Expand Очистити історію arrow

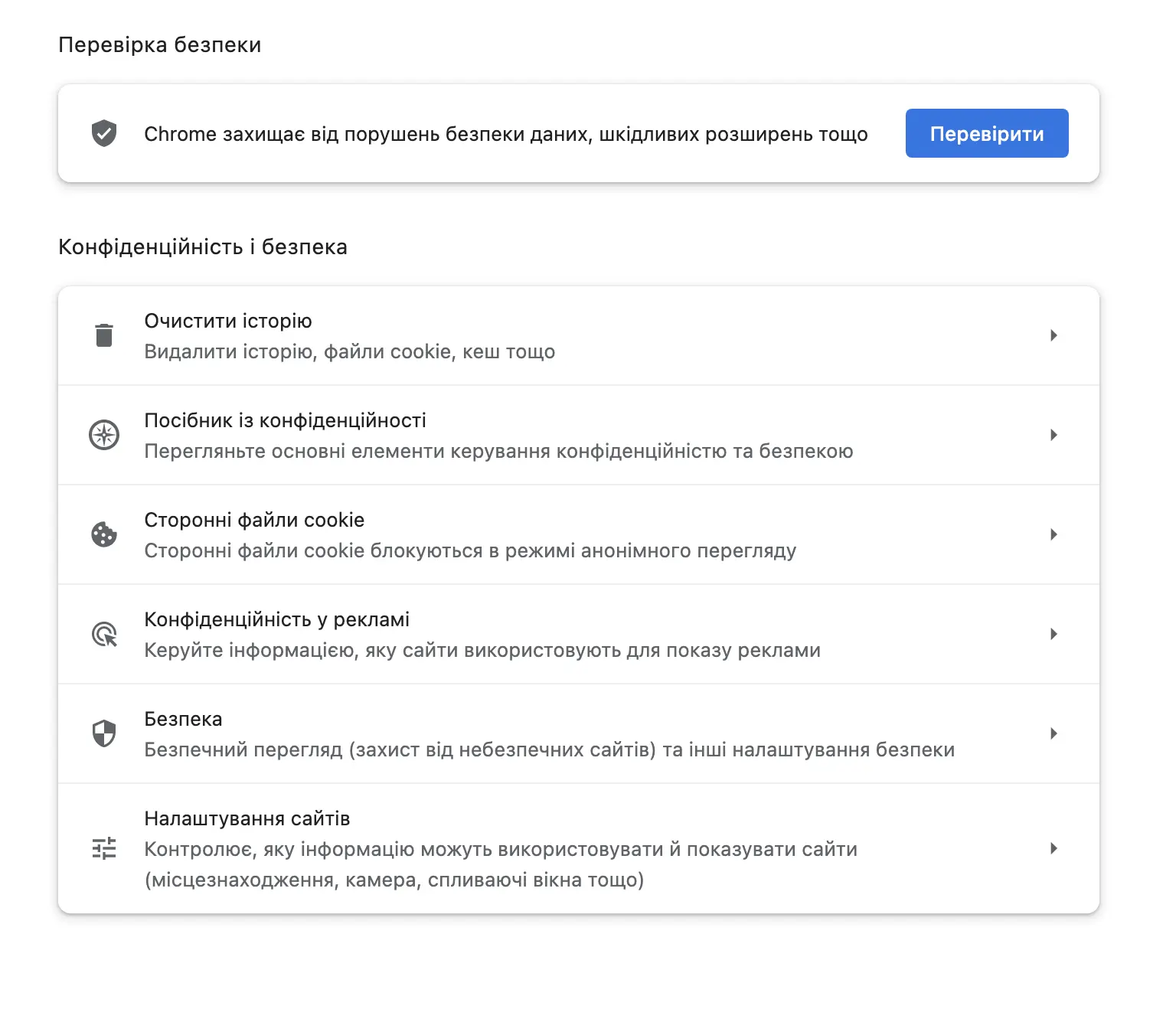(1053, 335)
